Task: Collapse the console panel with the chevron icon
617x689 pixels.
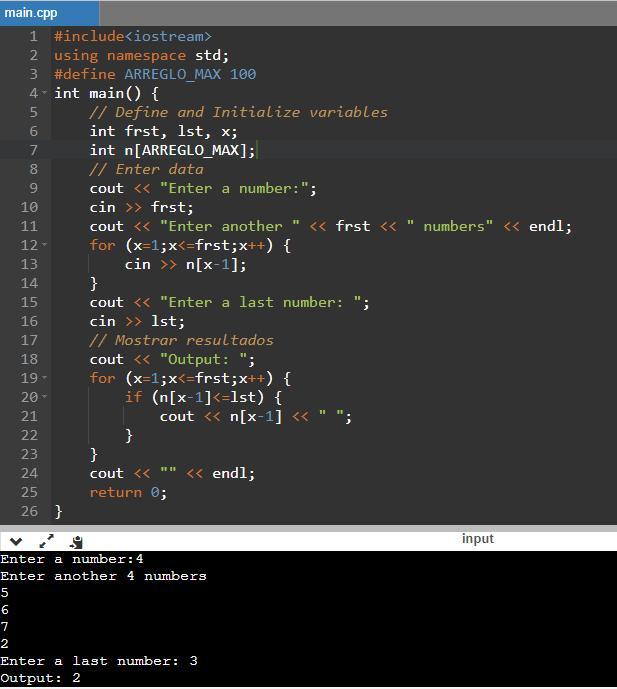Action: click(16, 541)
